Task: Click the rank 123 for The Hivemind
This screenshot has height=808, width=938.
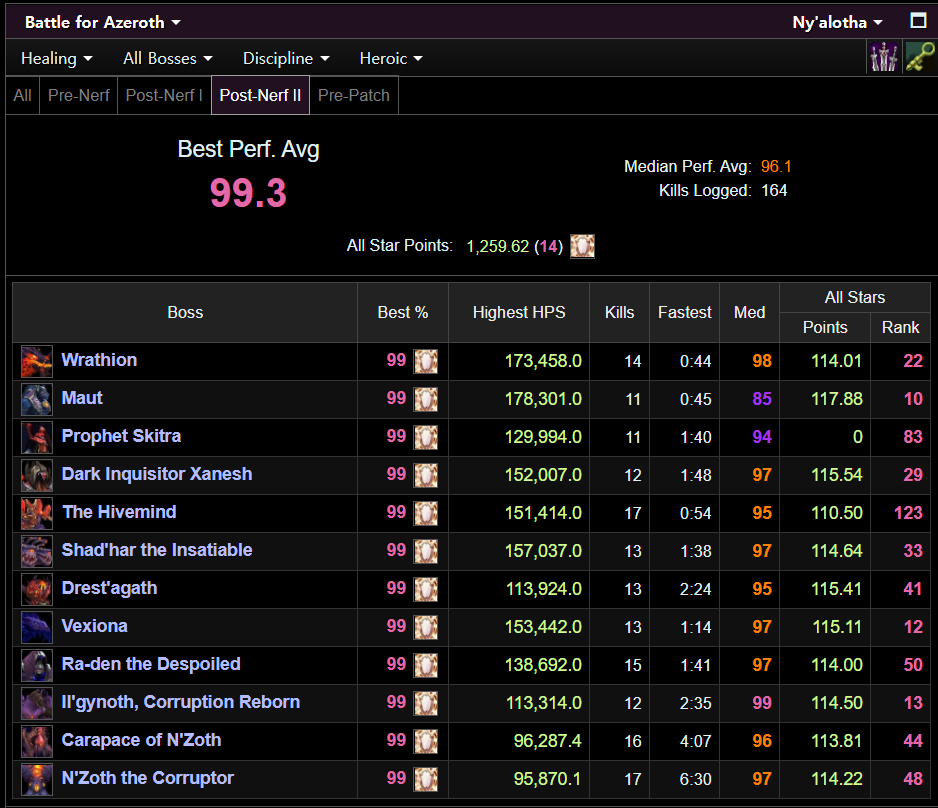Action: [908, 513]
